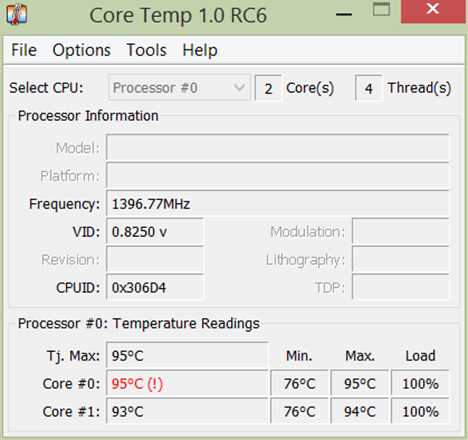The image size is (468, 440).
Task: Click the empty Lithography field
Action: [x=400, y=259]
